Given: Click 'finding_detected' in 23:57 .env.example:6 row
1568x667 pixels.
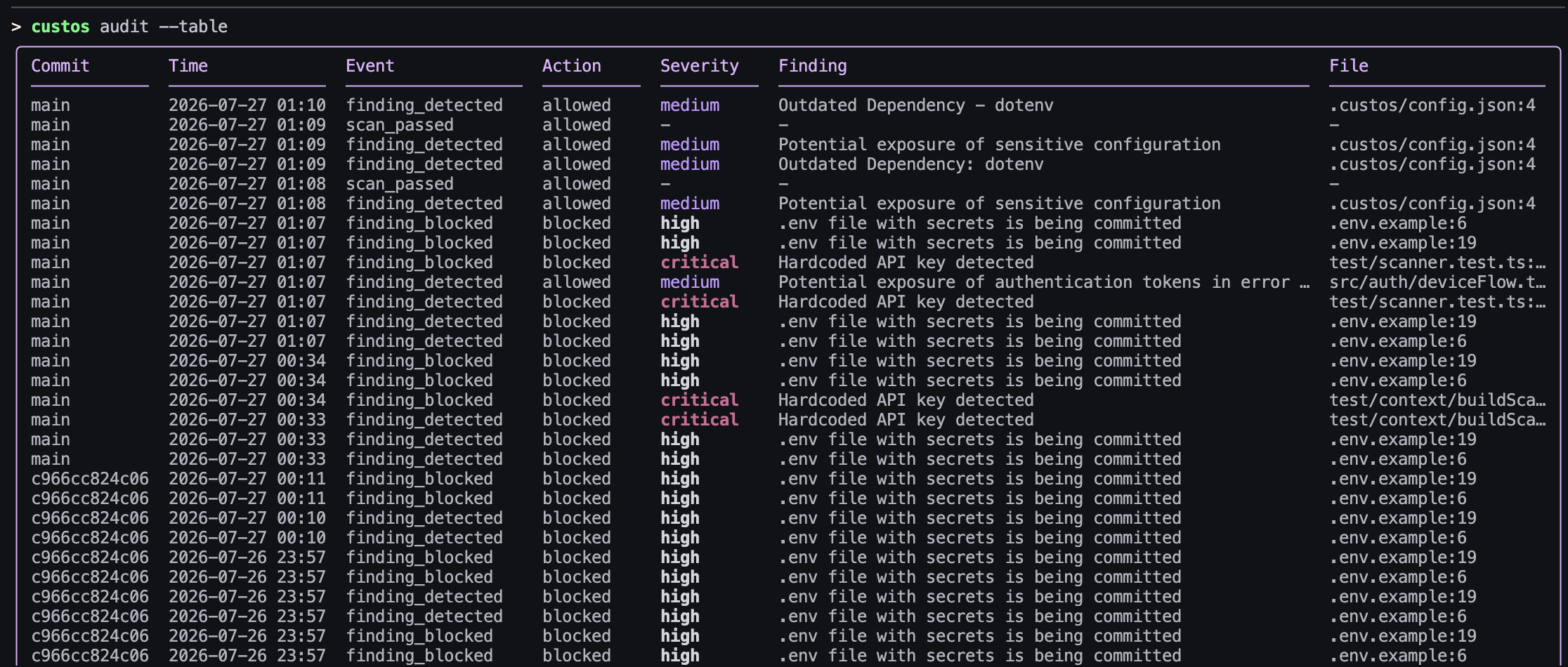Looking at the screenshot, I should click(424, 616).
